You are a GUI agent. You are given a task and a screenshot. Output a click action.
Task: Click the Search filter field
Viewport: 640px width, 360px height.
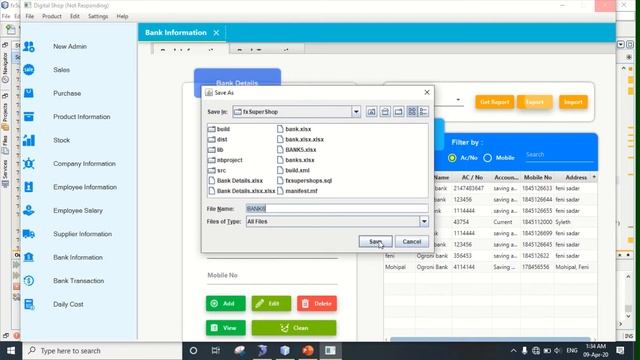click(559, 155)
